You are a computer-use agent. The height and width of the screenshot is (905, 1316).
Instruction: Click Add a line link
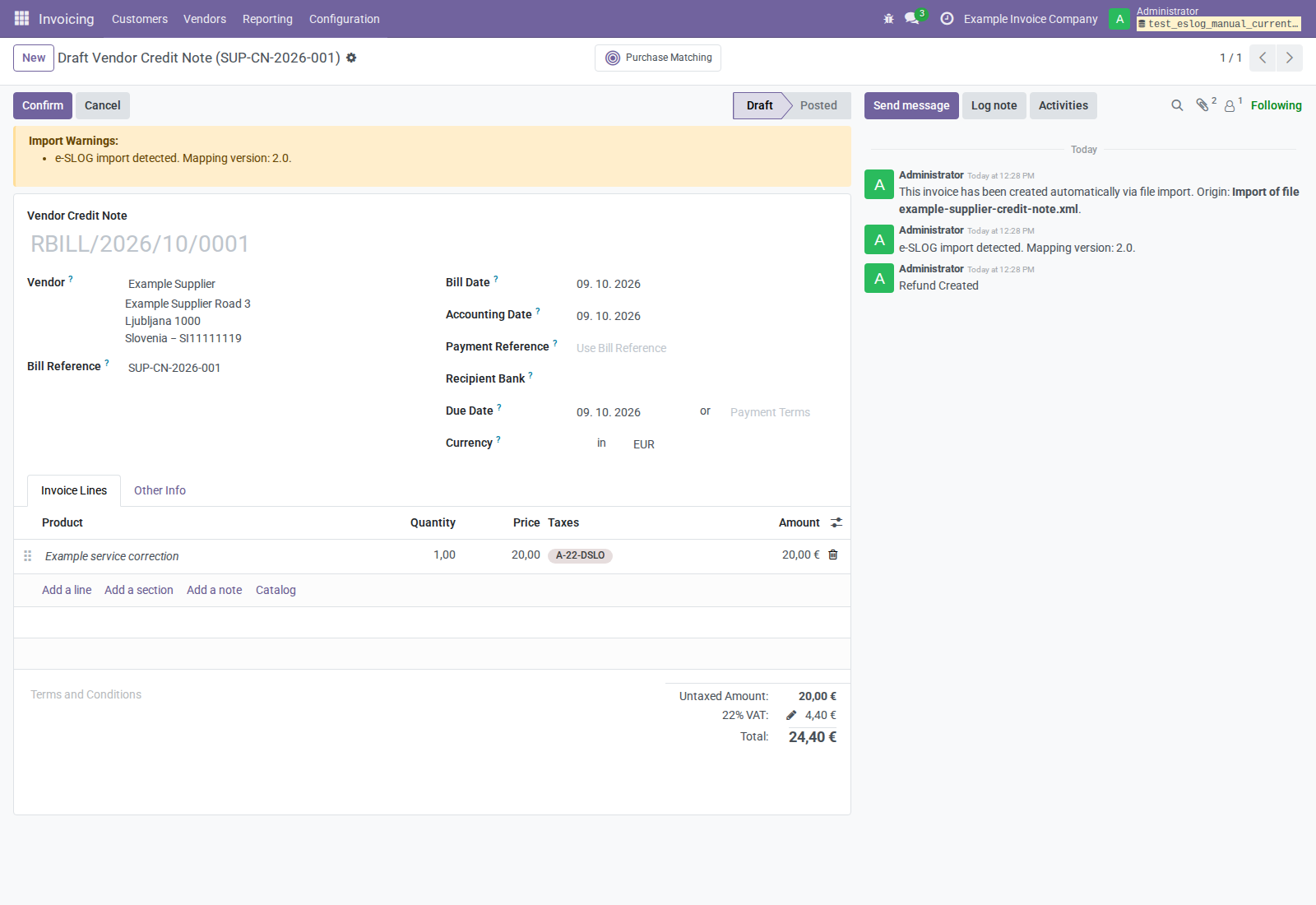click(67, 590)
